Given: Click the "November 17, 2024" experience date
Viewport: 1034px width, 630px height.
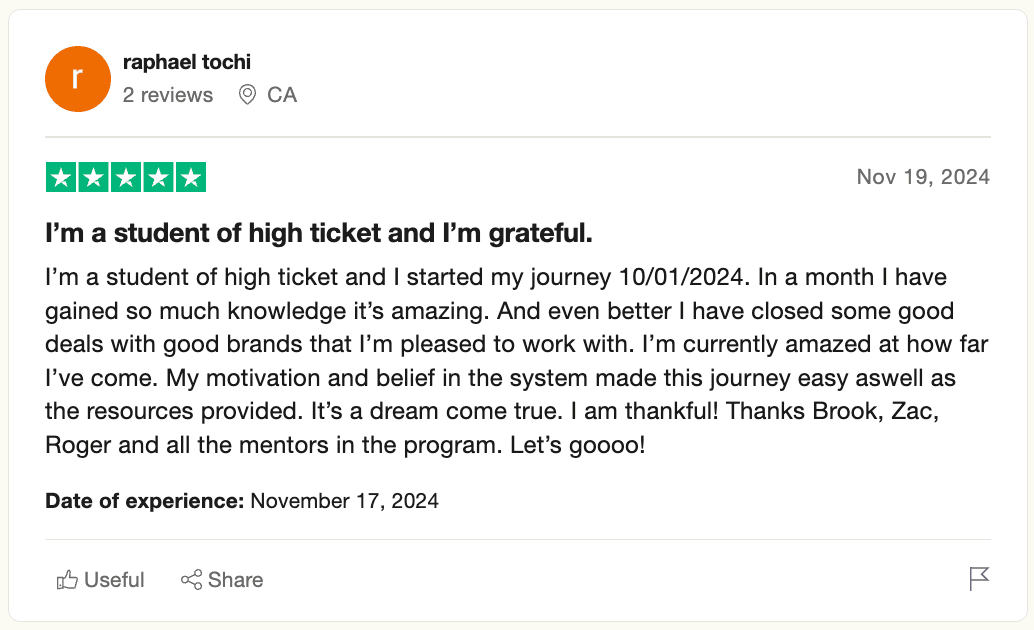Looking at the screenshot, I should tap(344, 500).
